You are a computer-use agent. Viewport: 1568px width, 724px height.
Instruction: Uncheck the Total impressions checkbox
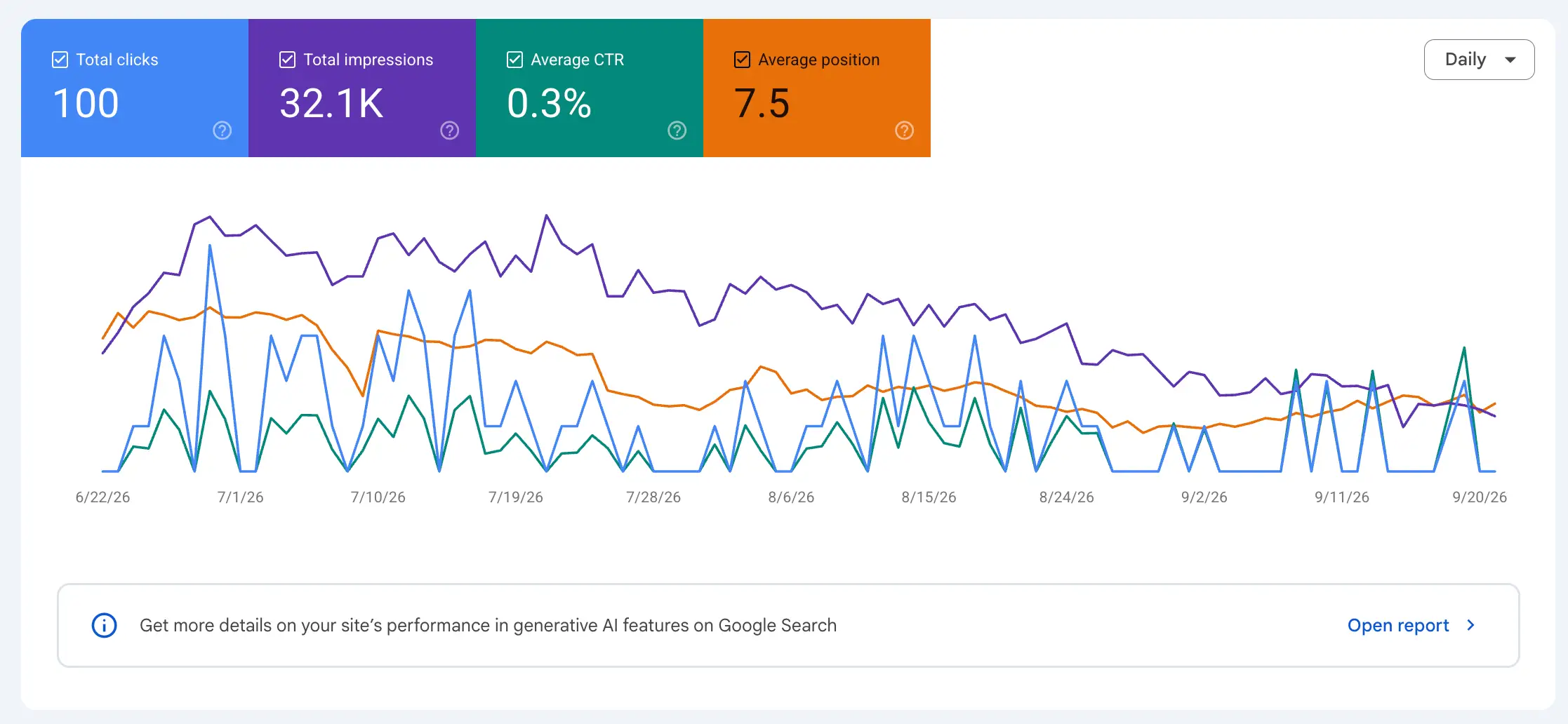tap(288, 60)
